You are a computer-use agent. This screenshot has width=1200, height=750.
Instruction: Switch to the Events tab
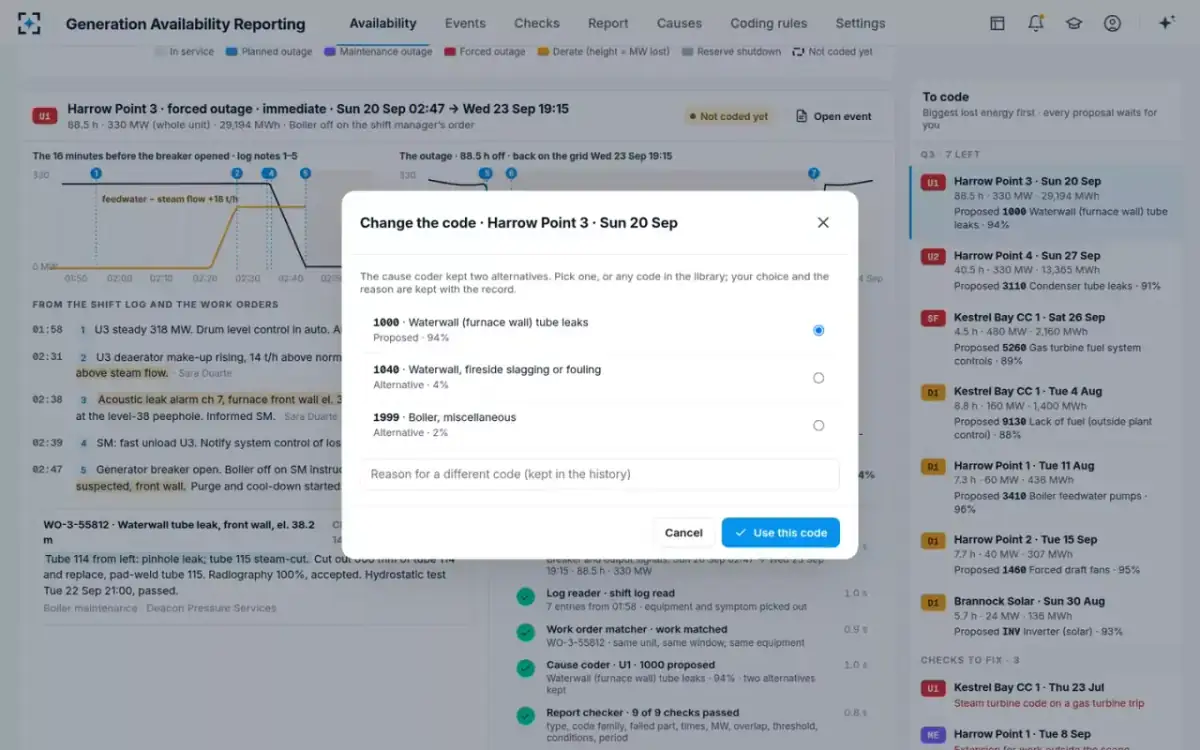(465, 23)
